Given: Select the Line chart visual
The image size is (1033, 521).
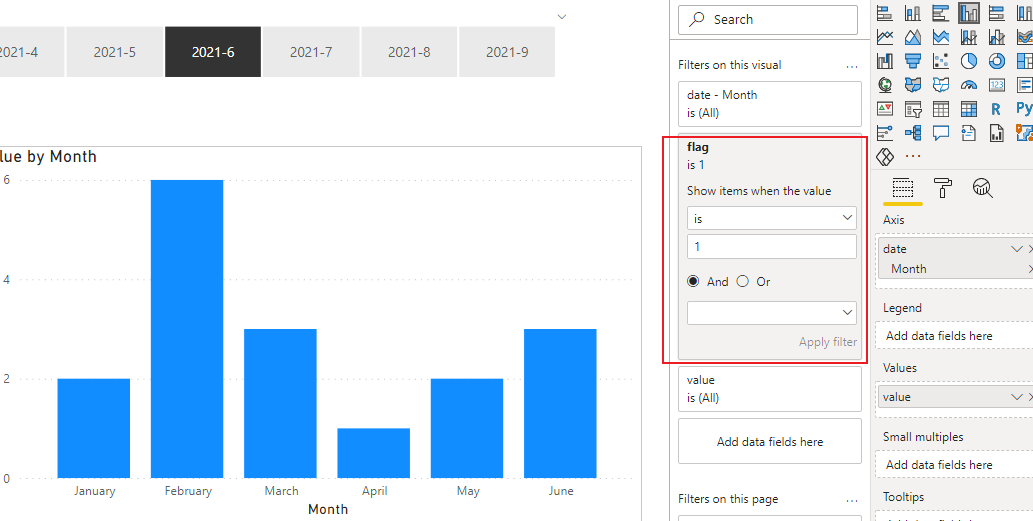Looking at the screenshot, I should click(x=885, y=37).
